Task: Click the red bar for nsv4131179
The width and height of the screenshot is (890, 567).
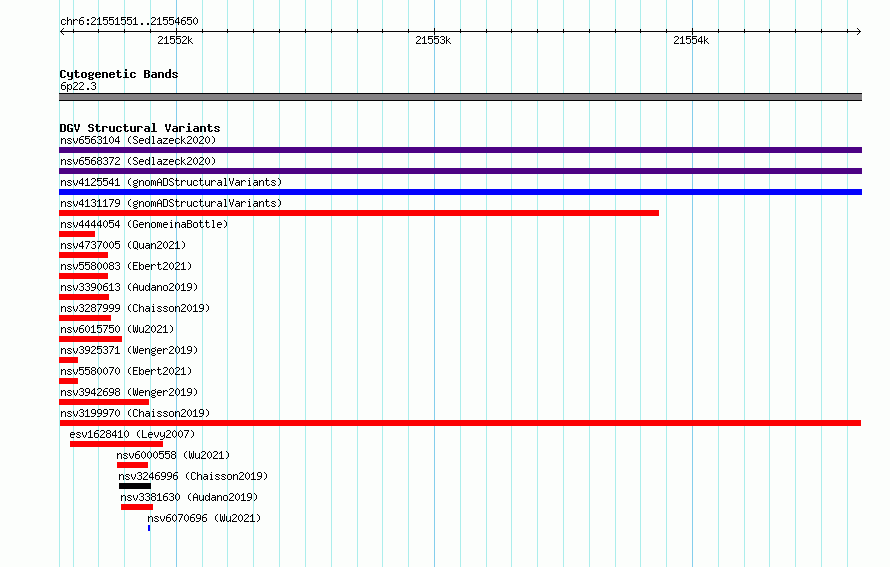Action: point(359,213)
